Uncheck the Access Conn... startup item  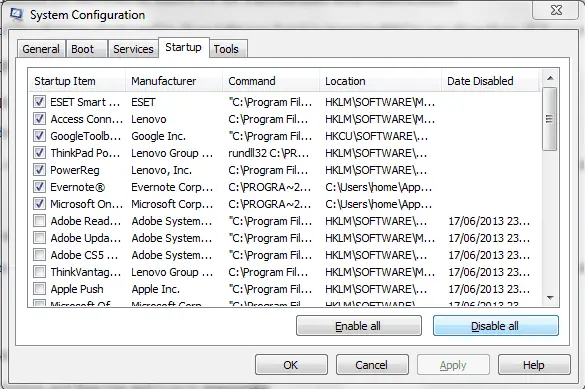point(39,119)
